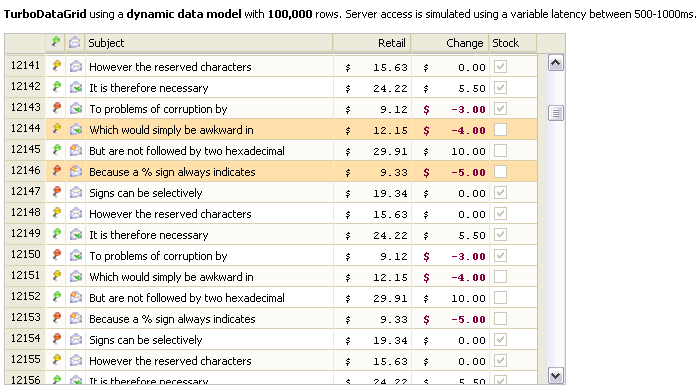
Task: Click the envelope column header icon
Action: pyautogui.click(x=75, y=43)
